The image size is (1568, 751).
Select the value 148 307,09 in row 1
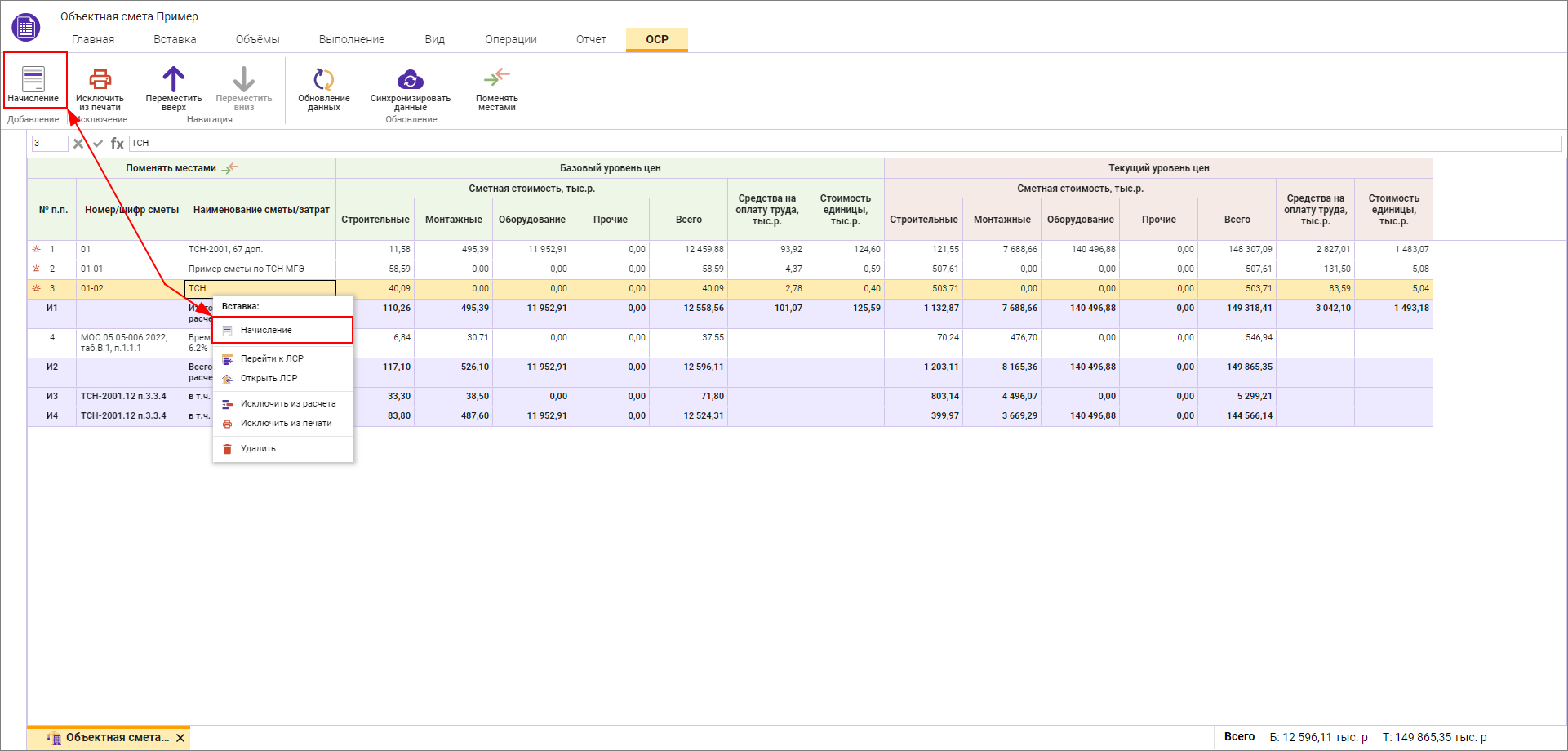click(1237, 249)
